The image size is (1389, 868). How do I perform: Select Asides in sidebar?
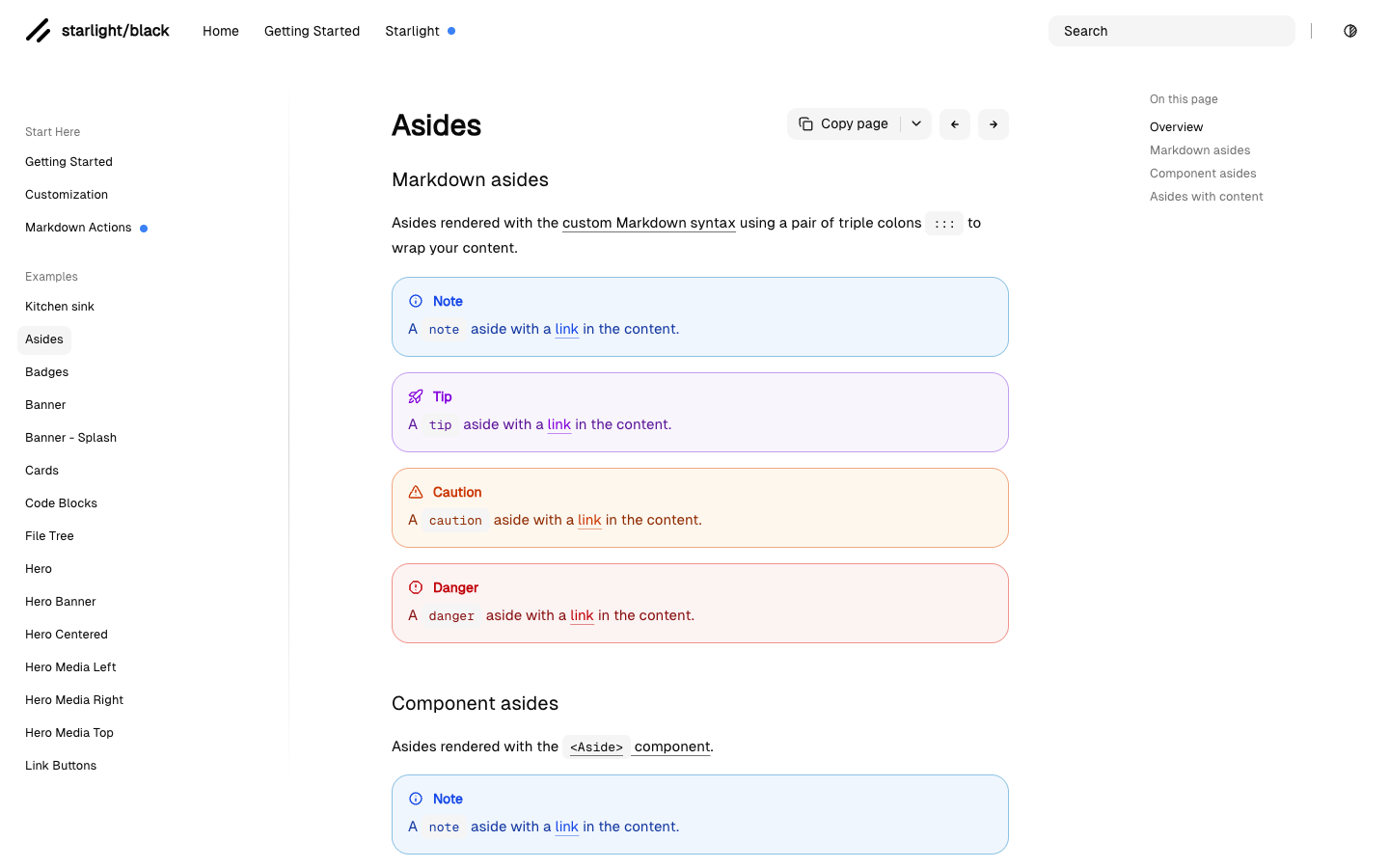click(x=44, y=339)
